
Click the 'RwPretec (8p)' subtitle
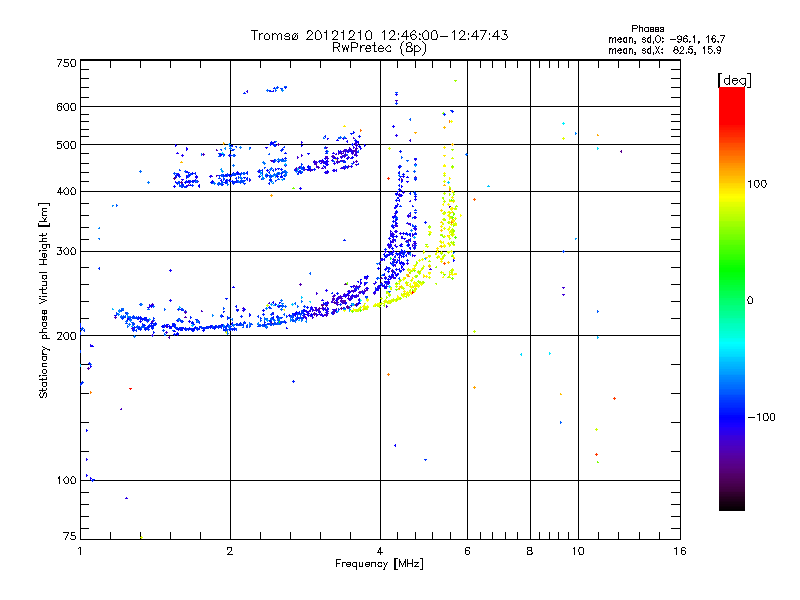379,48
